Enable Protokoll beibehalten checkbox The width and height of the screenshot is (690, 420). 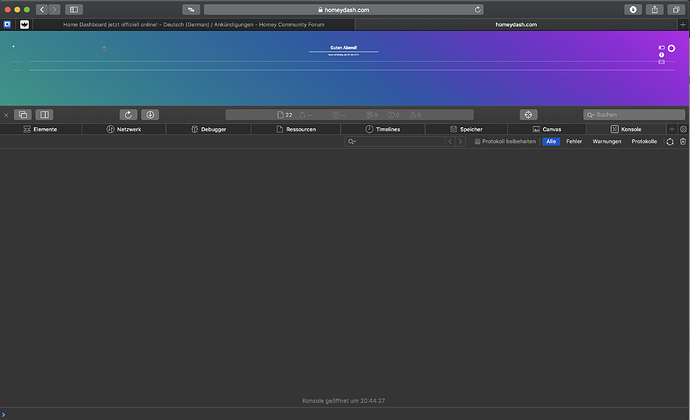(x=477, y=141)
